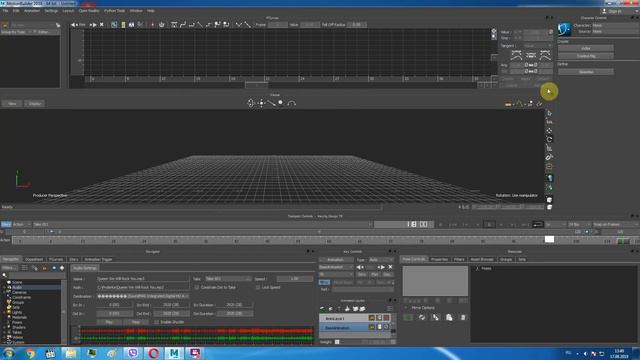The height and width of the screenshot is (360, 640).
Task: Select the Select Object tool in the viewer toolbar
Action: click(x=549, y=113)
